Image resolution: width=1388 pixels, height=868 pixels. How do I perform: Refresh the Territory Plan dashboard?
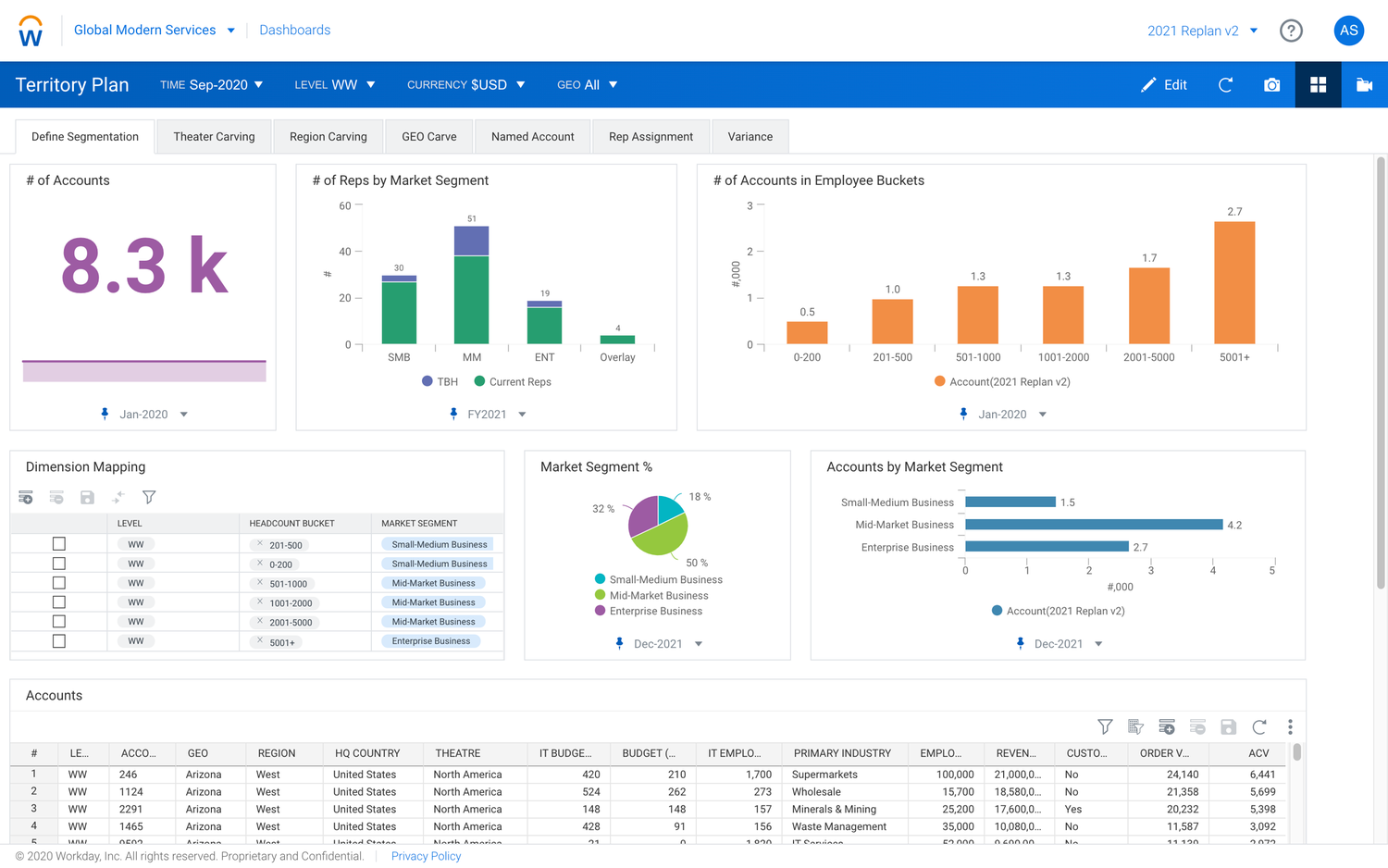(x=1225, y=84)
